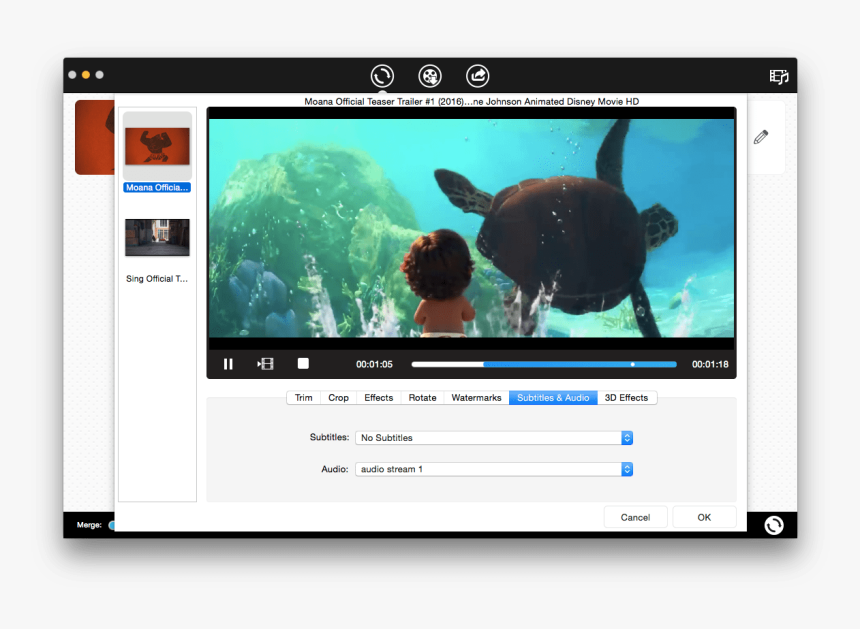Click the video progress slider
This screenshot has height=629, width=860.
(x=545, y=363)
